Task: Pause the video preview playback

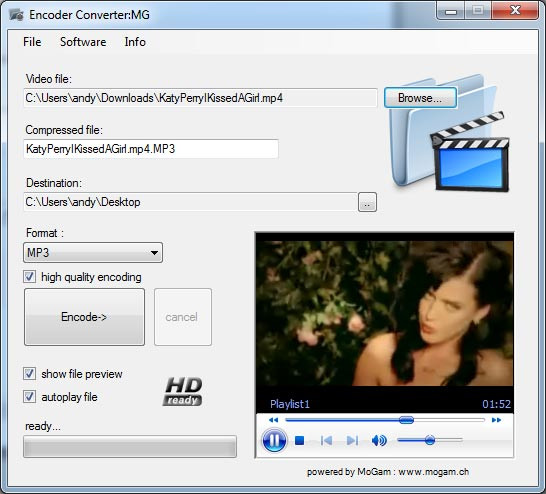Action: click(x=274, y=440)
